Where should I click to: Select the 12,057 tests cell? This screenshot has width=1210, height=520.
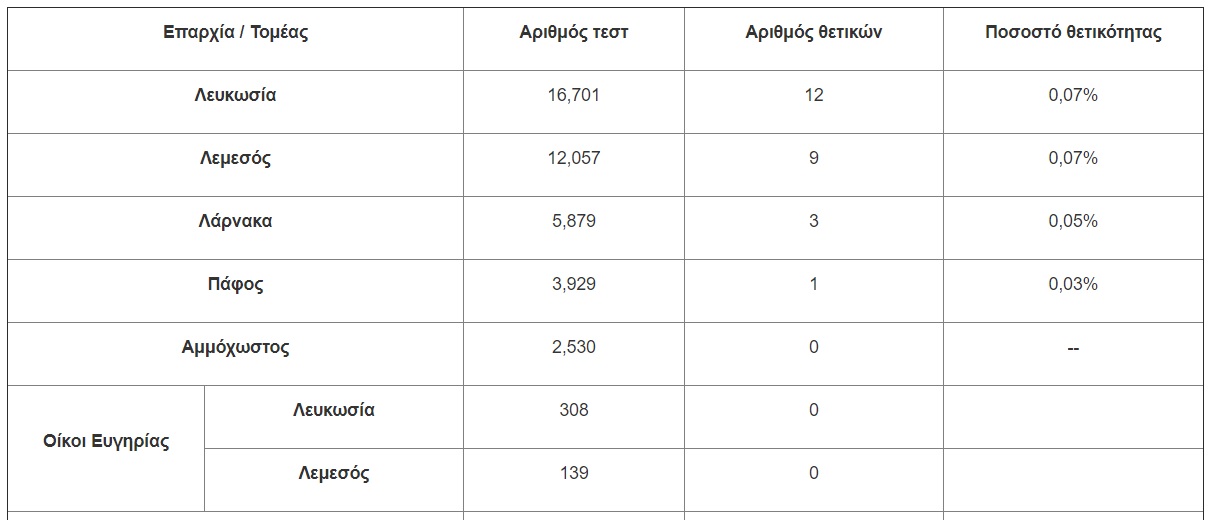click(574, 158)
